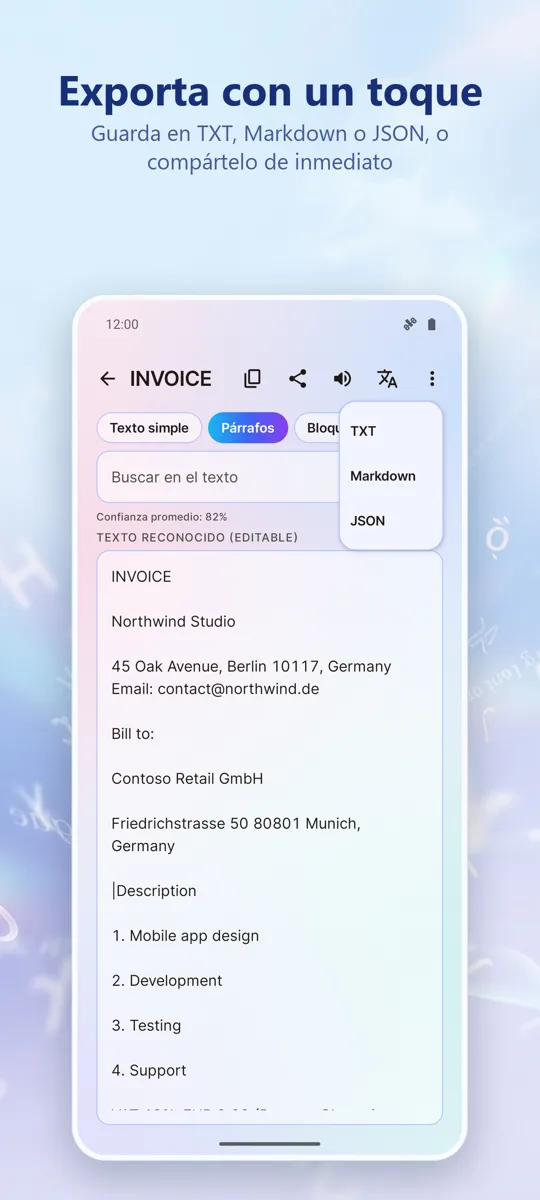Focus the Buscar en el texto field

pyautogui.click(x=219, y=477)
